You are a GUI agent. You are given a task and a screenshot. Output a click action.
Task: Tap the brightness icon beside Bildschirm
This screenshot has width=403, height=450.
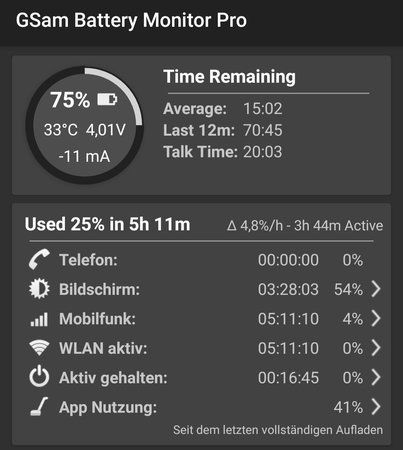(39, 288)
